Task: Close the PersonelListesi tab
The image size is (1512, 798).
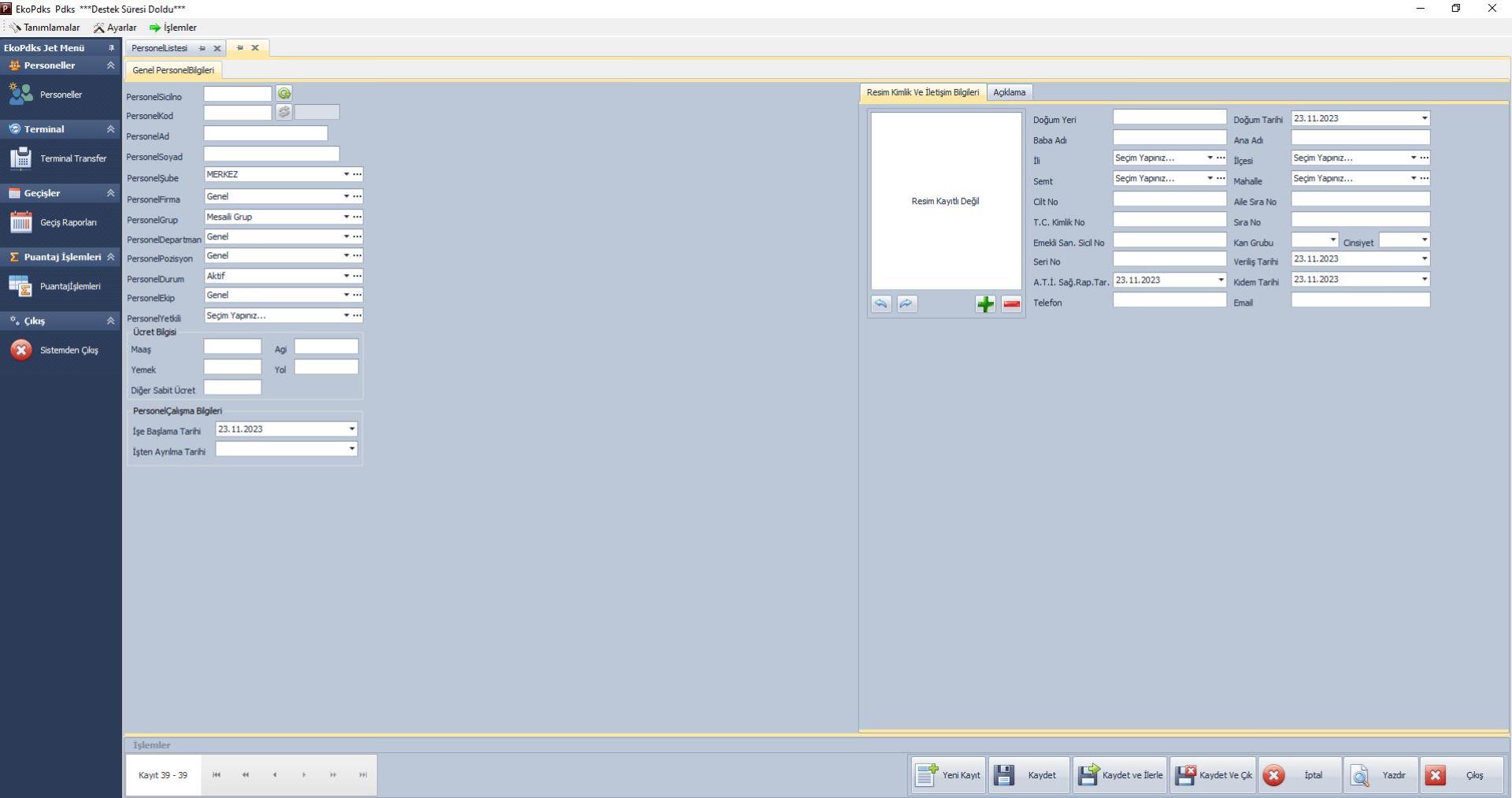Action: click(217, 48)
